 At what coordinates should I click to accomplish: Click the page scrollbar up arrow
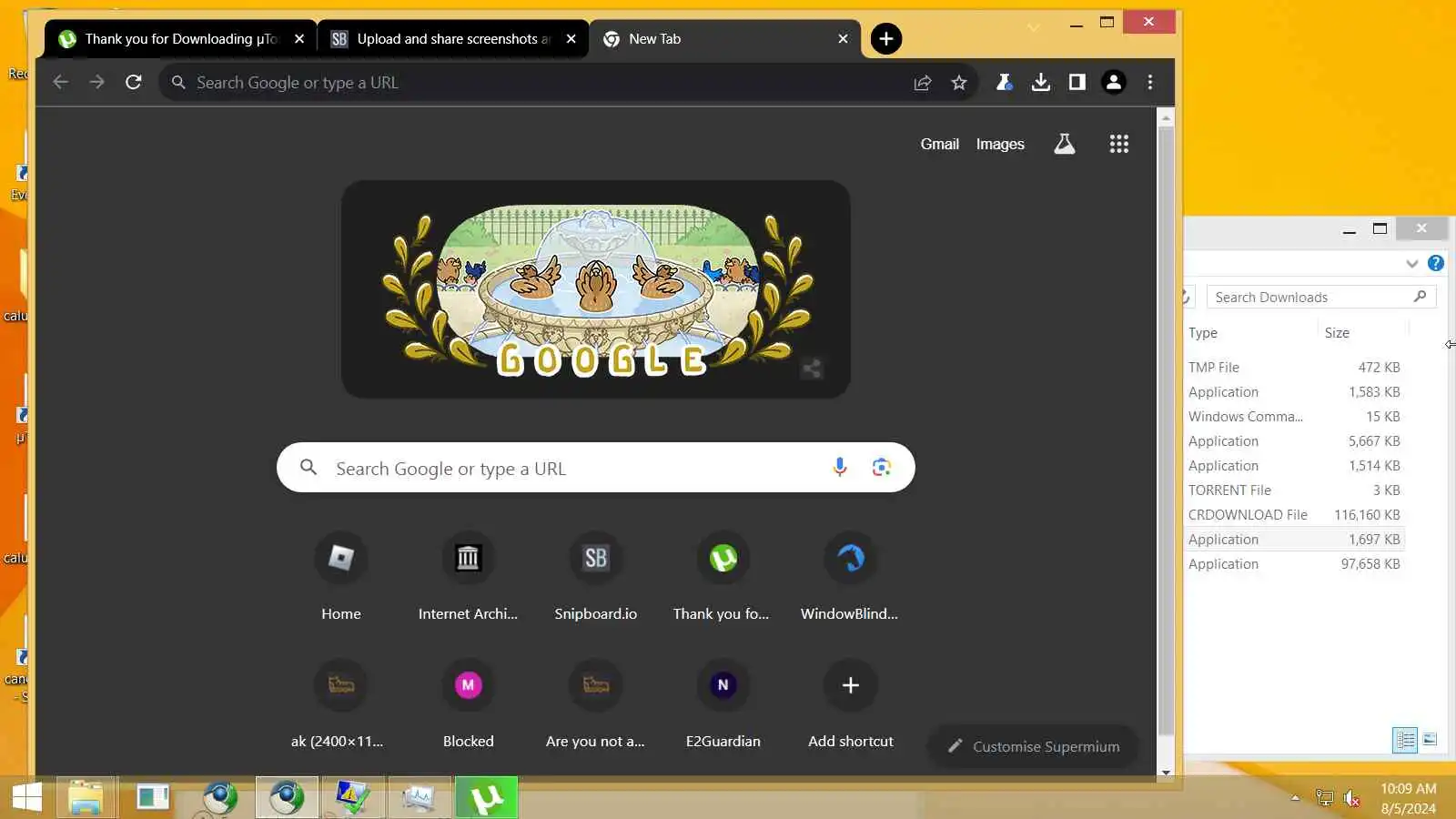(x=1166, y=118)
